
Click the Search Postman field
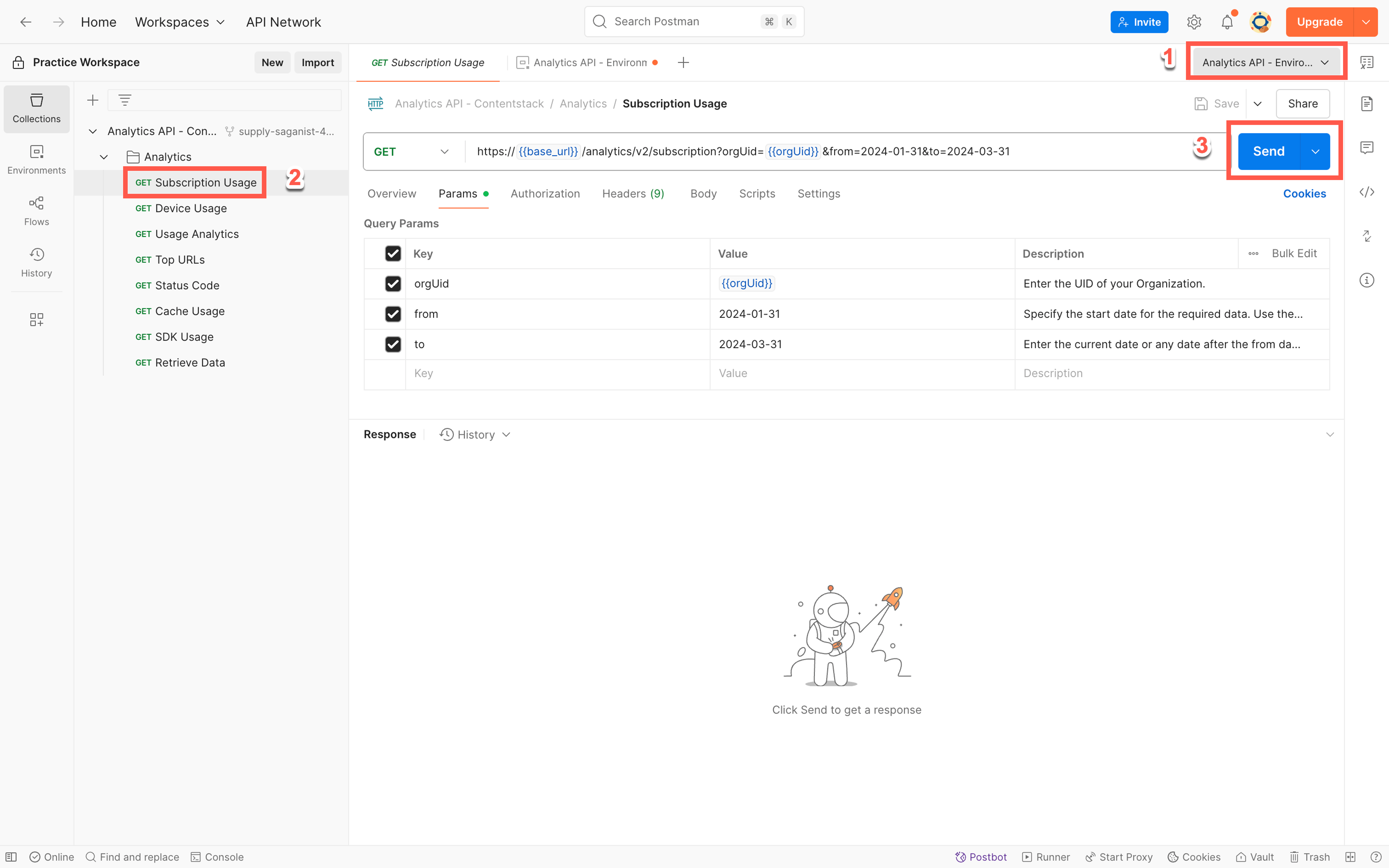(694, 22)
